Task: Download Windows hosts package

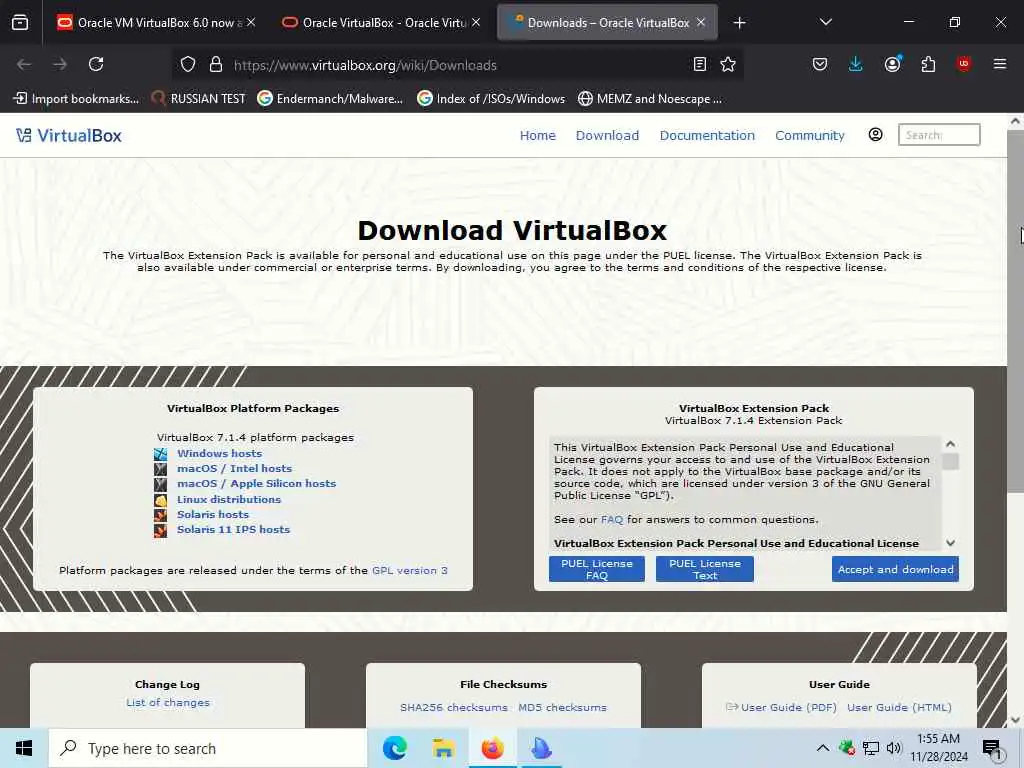Action: [219, 453]
